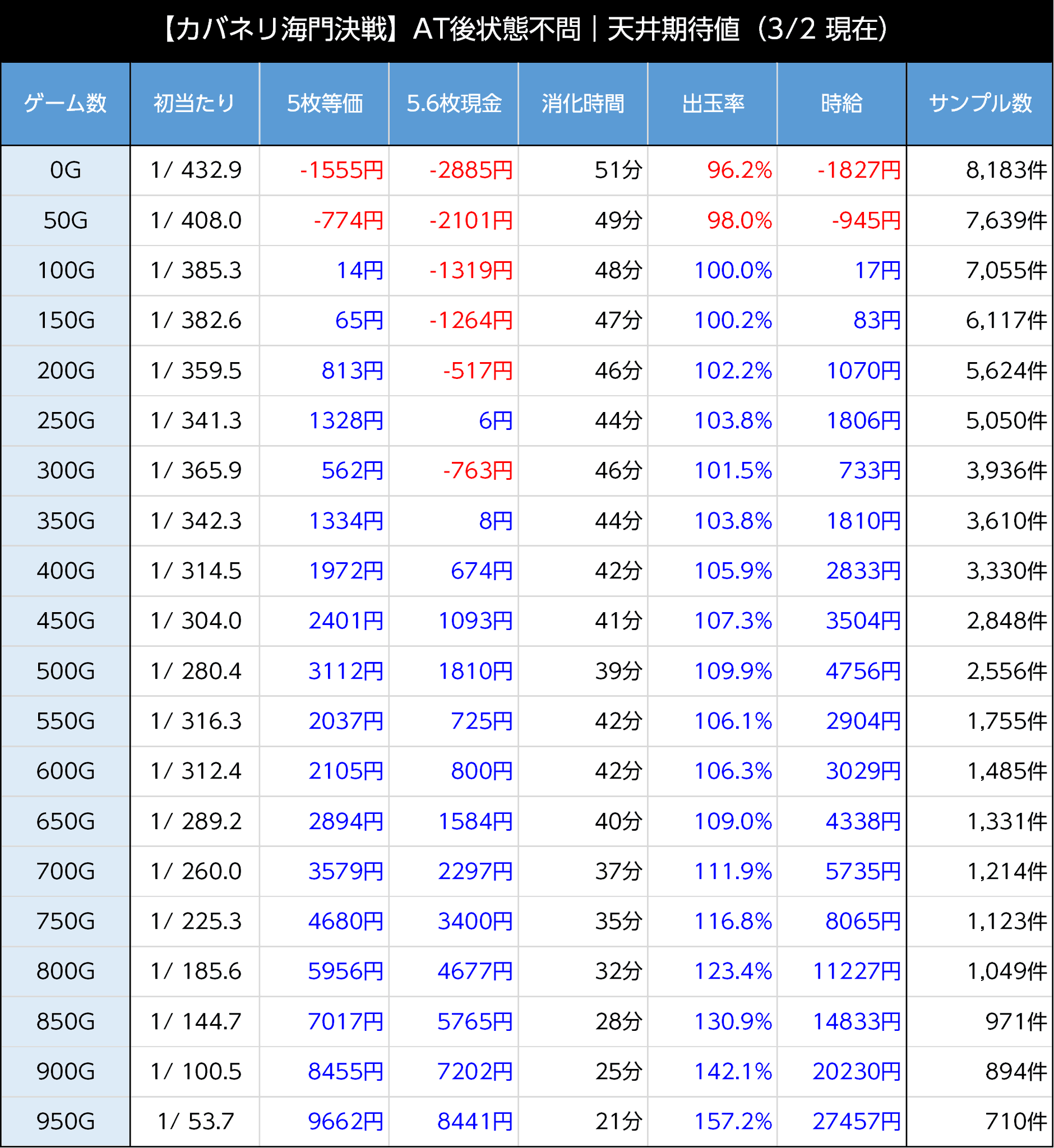
Task: Select the 4680円 value in 750G row
Action: click(x=345, y=921)
